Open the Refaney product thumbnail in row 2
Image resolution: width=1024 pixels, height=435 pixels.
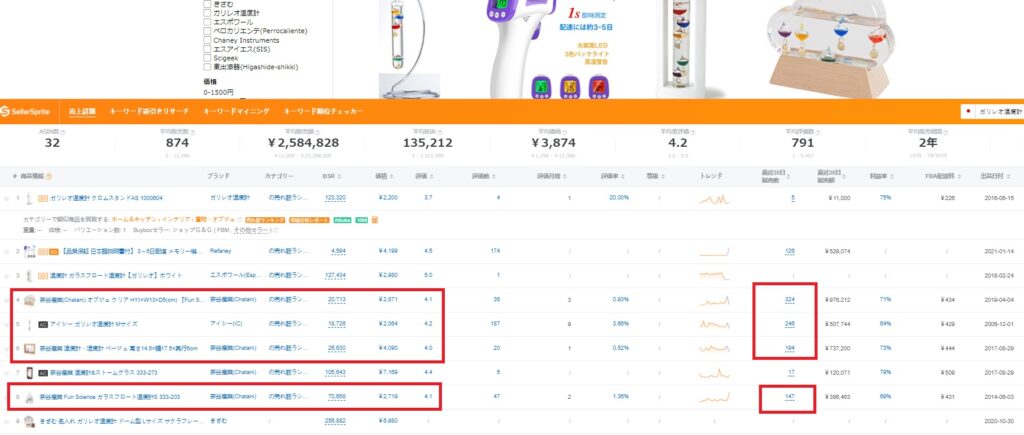point(29,251)
